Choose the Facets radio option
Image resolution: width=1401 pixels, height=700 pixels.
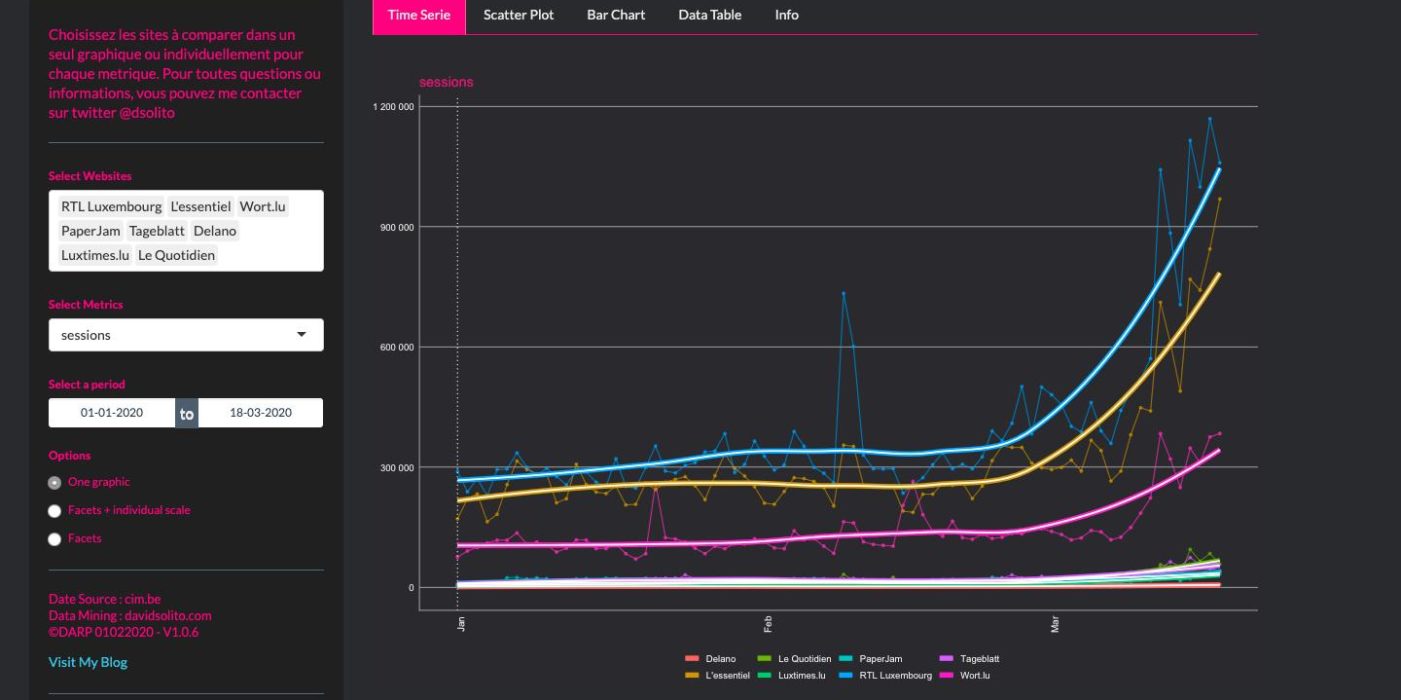55,539
